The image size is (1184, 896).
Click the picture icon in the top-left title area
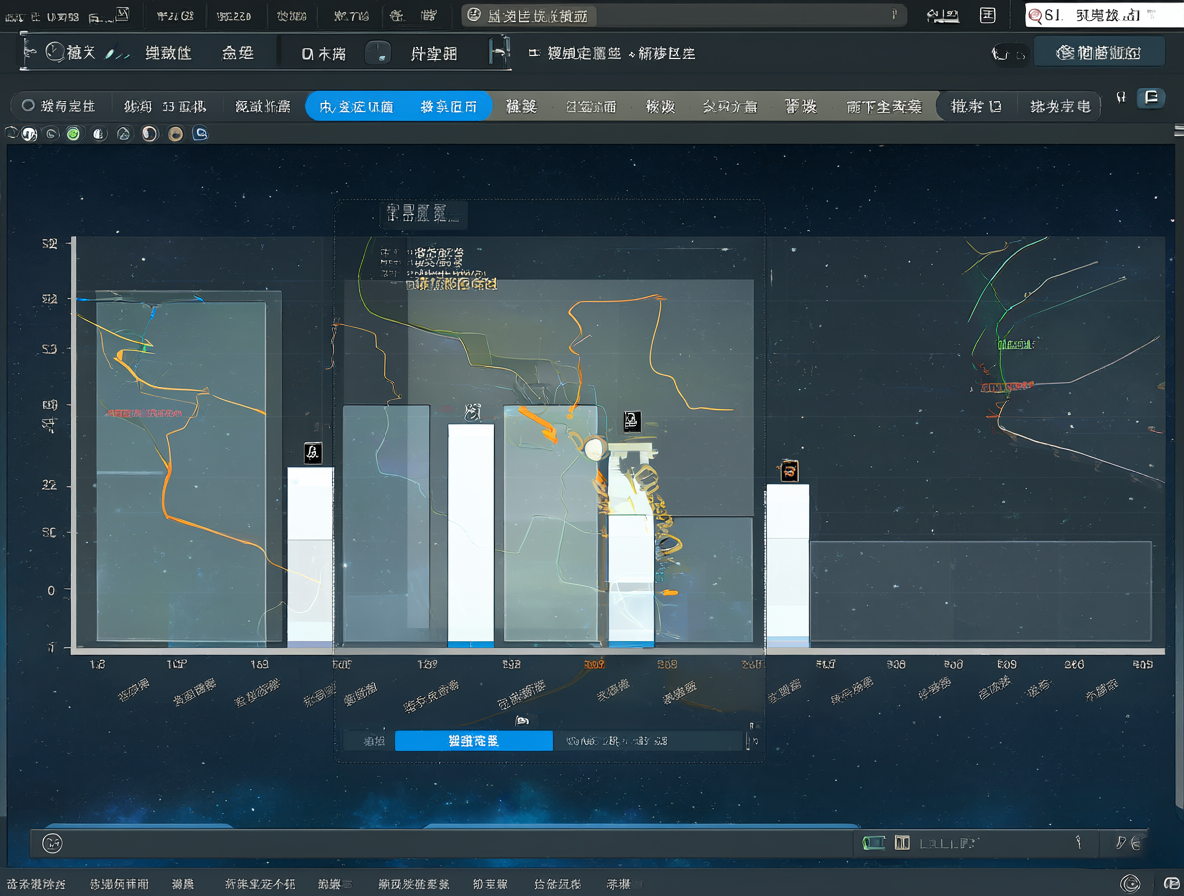tap(123, 14)
